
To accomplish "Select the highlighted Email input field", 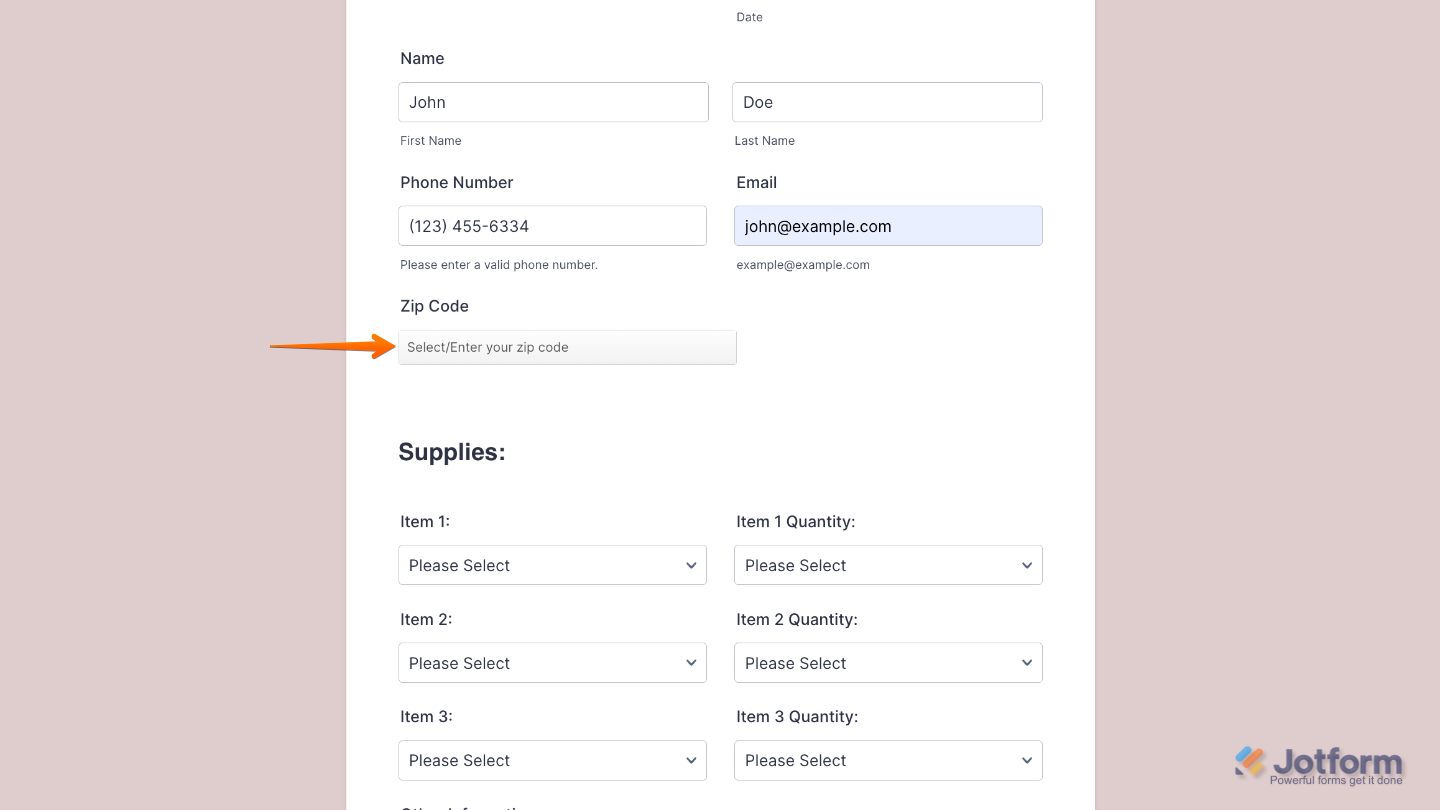I will 888,226.
